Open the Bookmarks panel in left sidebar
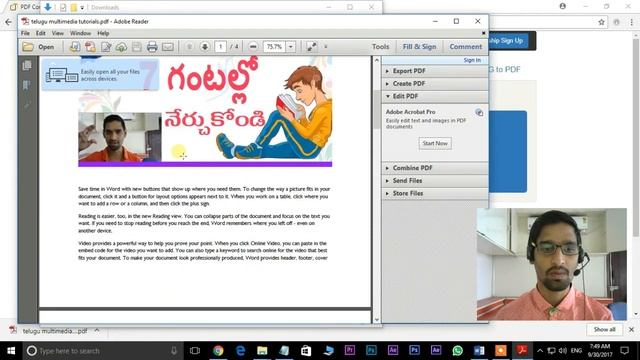This screenshot has width=640, height=360. tap(27, 85)
